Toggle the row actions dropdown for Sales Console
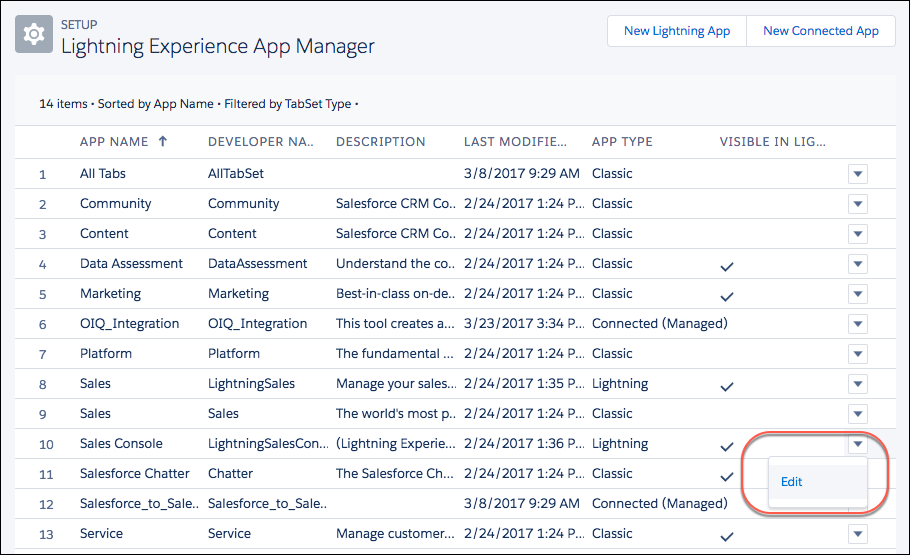Image resolution: width=910 pixels, height=555 pixels. click(858, 444)
